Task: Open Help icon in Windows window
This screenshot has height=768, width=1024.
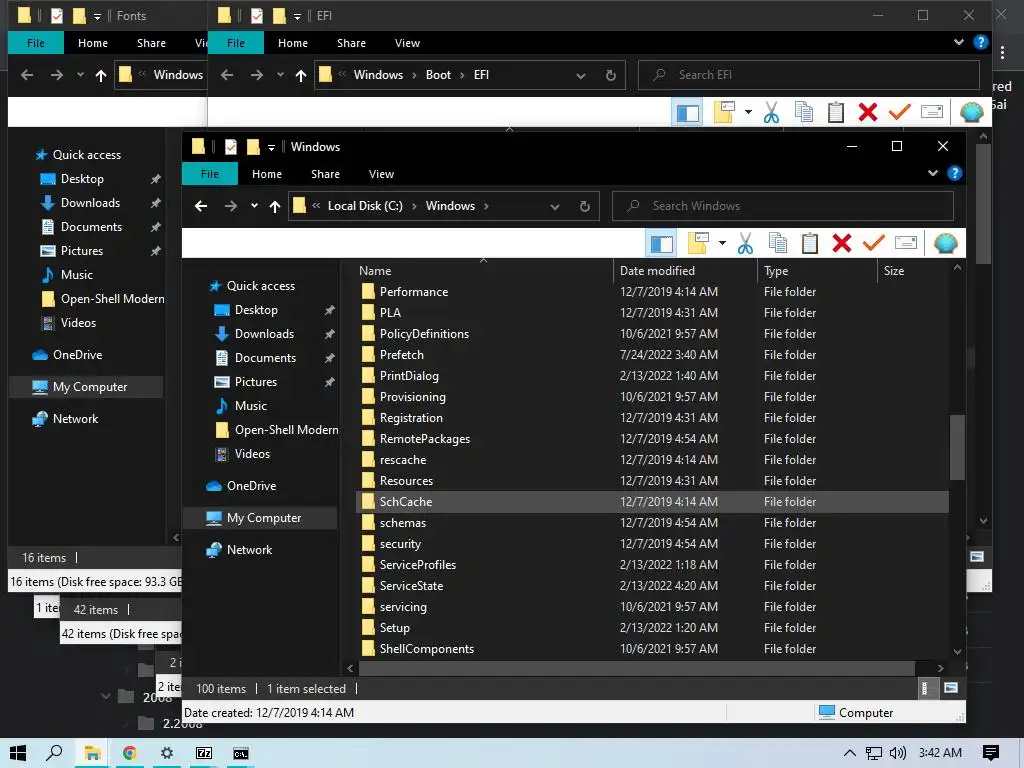Action: point(954,173)
